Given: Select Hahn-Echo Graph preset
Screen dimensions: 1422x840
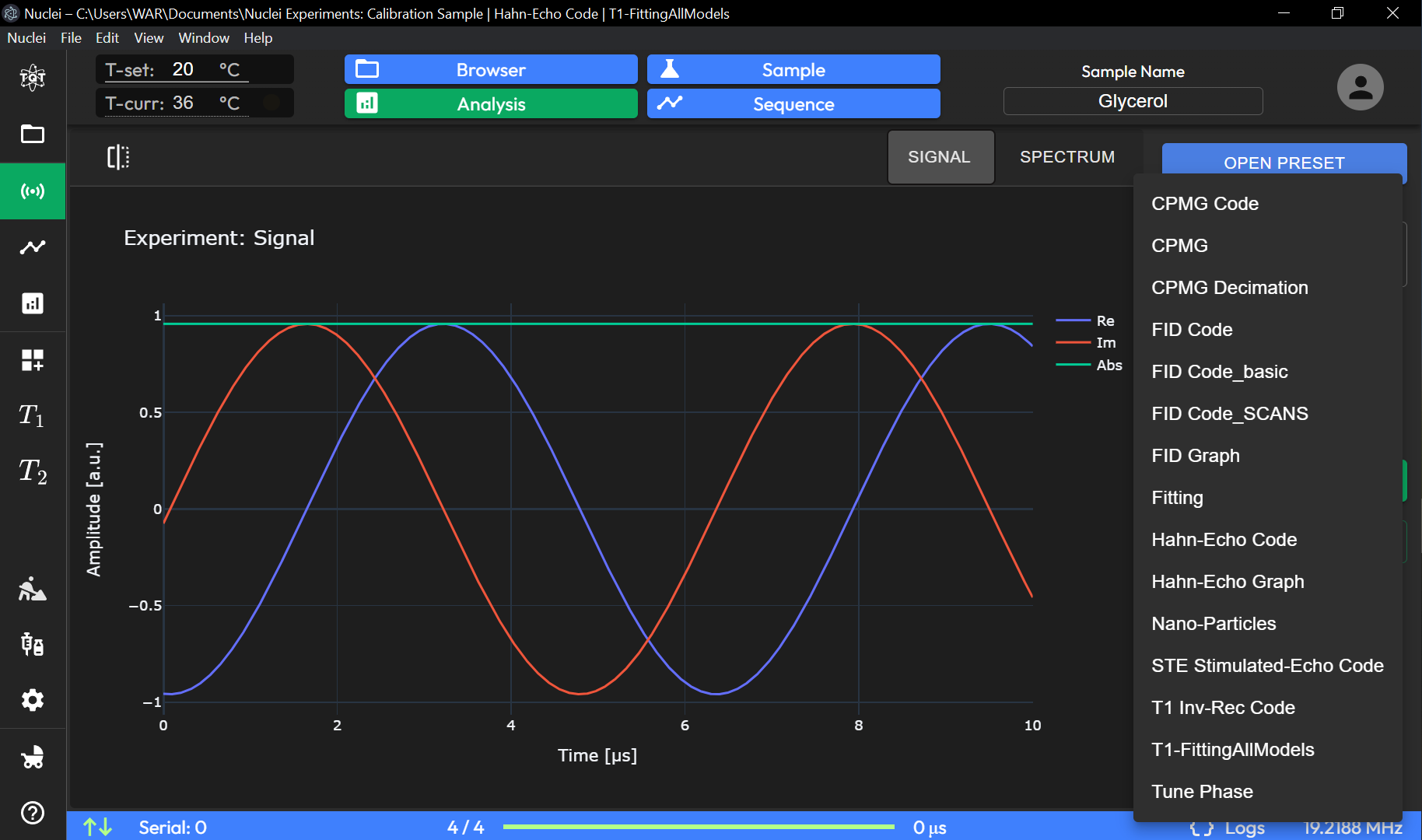Looking at the screenshot, I should pos(1268,582).
